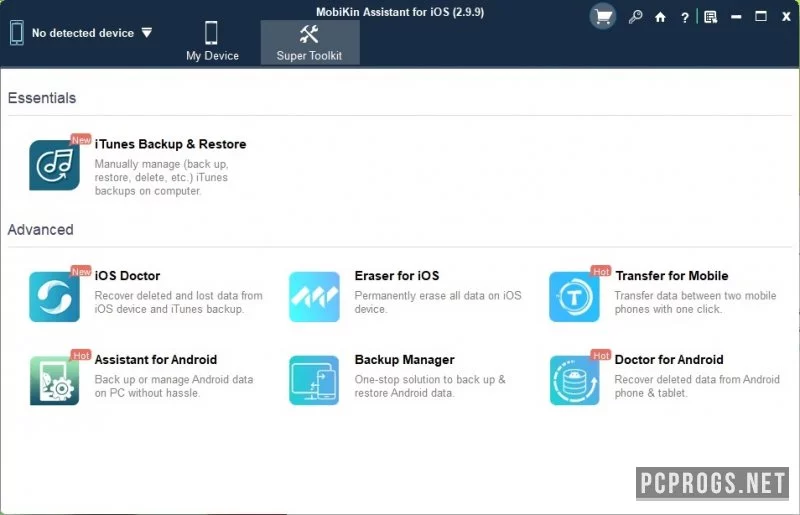Launch the Assistant for Android icon

pos(55,380)
